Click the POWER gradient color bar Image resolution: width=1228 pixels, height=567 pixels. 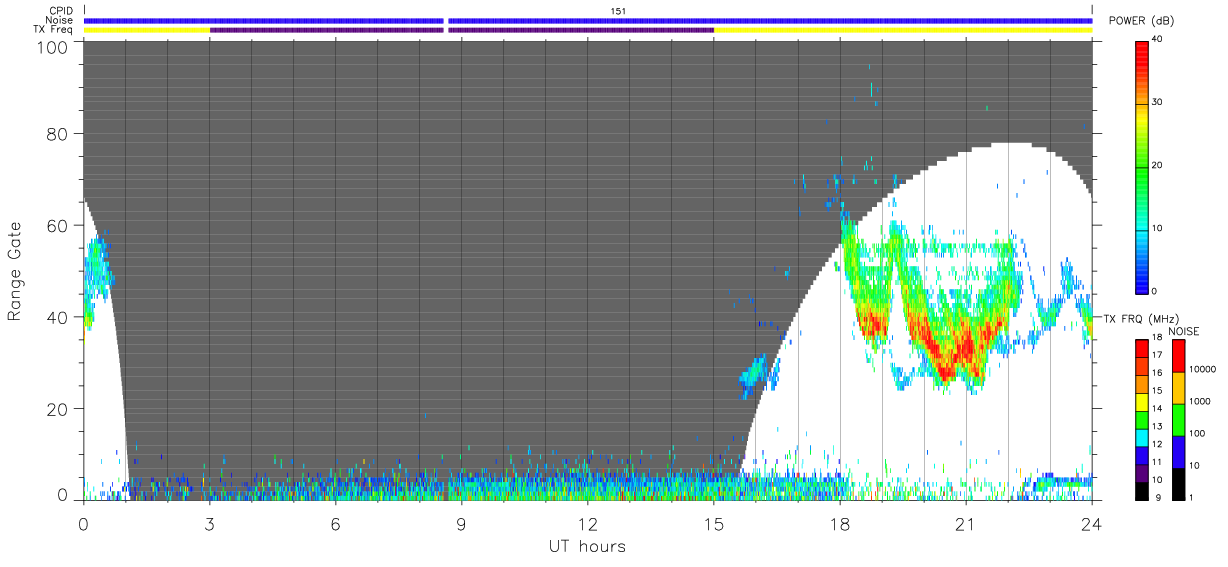pos(1143,166)
